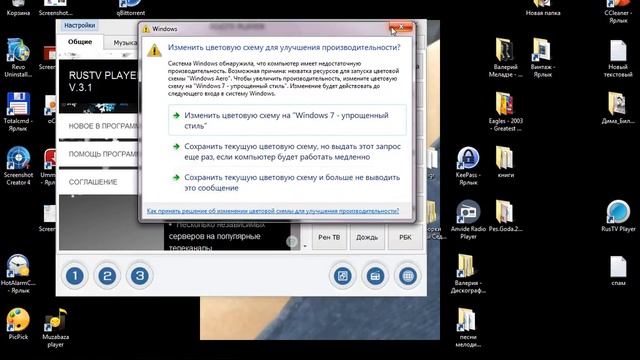Select the Дождь channel button
The height and width of the screenshot is (360, 640).
pyautogui.click(x=367, y=237)
